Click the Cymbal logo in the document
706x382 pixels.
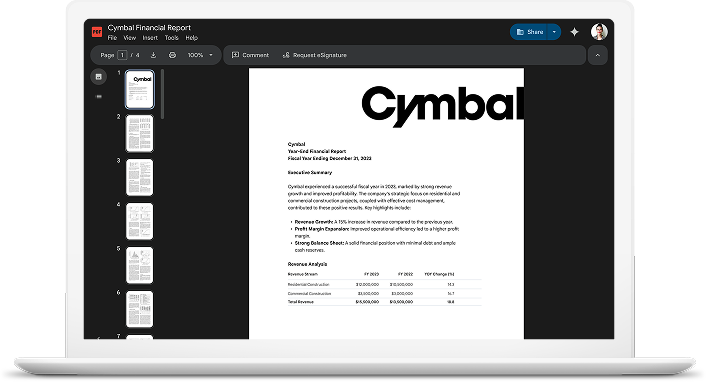click(442, 106)
